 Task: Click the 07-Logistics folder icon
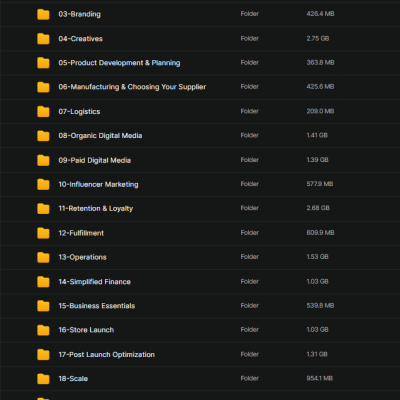(43, 112)
